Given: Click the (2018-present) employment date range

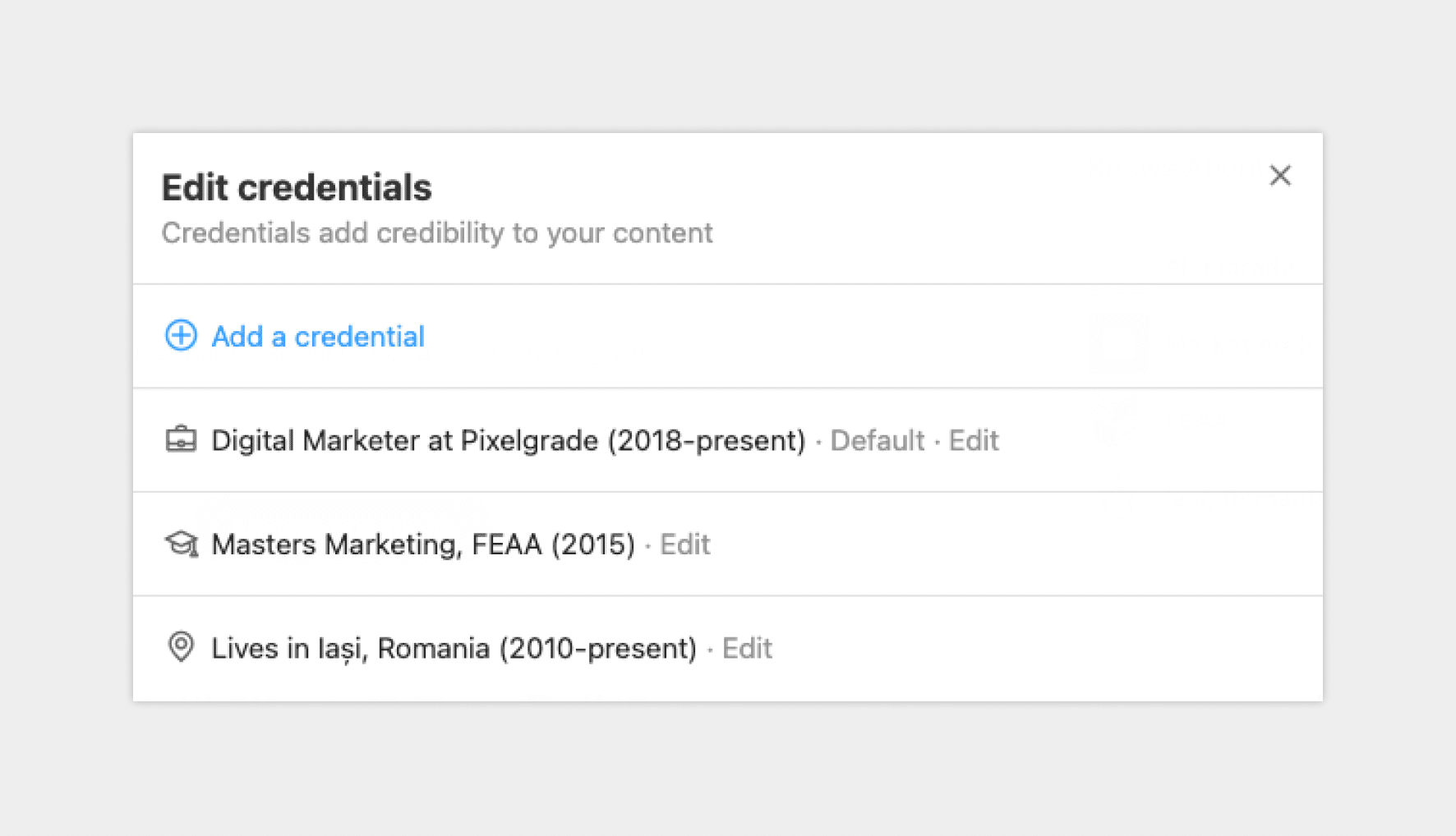Looking at the screenshot, I should [x=707, y=441].
